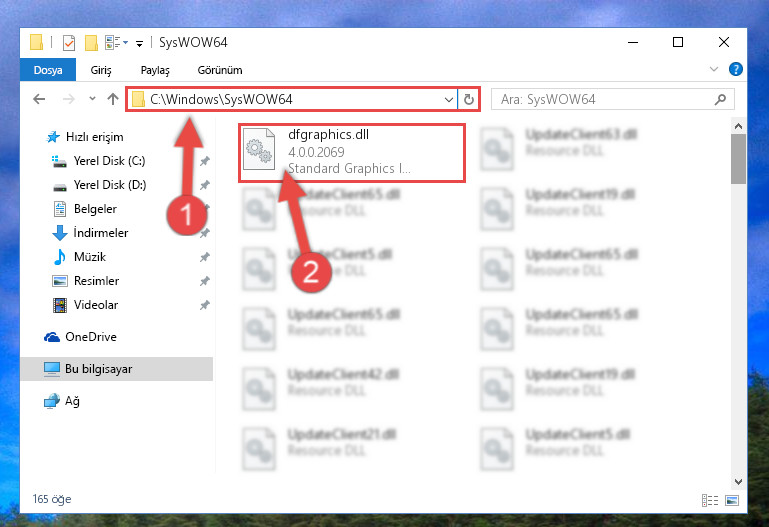Go back with the left arrow
The height and width of the screenshot is (527, 769).
(x=39, y=100)
